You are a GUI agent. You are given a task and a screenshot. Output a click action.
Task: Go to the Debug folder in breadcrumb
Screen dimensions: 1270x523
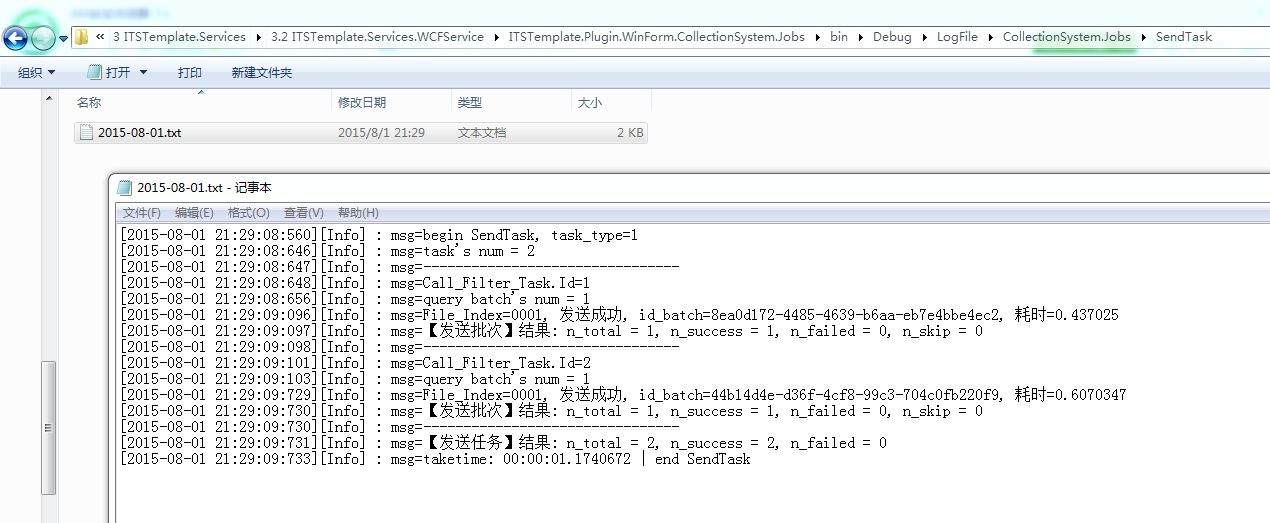click(892, 37)
